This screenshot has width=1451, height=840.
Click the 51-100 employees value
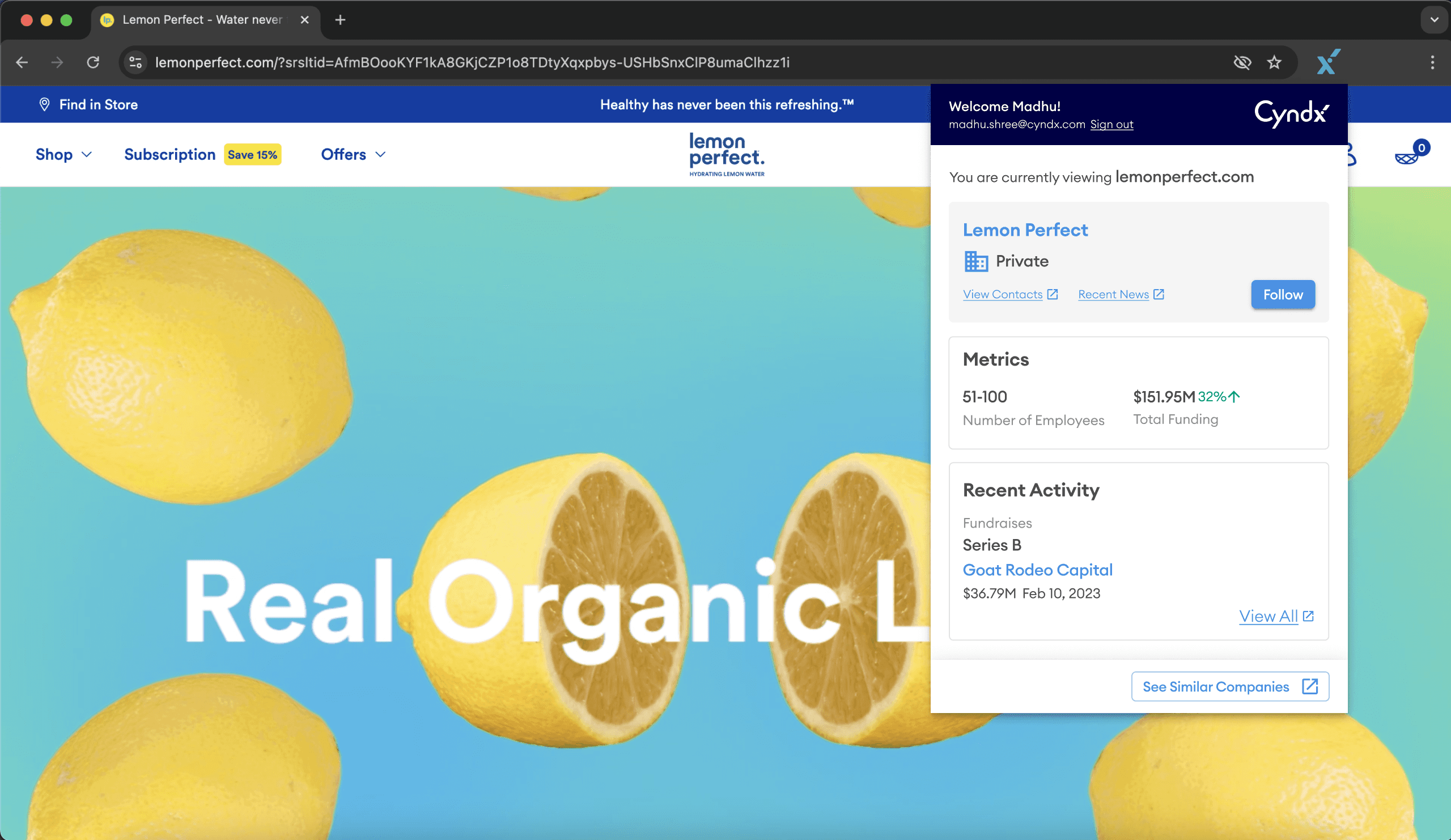[985, 397]
